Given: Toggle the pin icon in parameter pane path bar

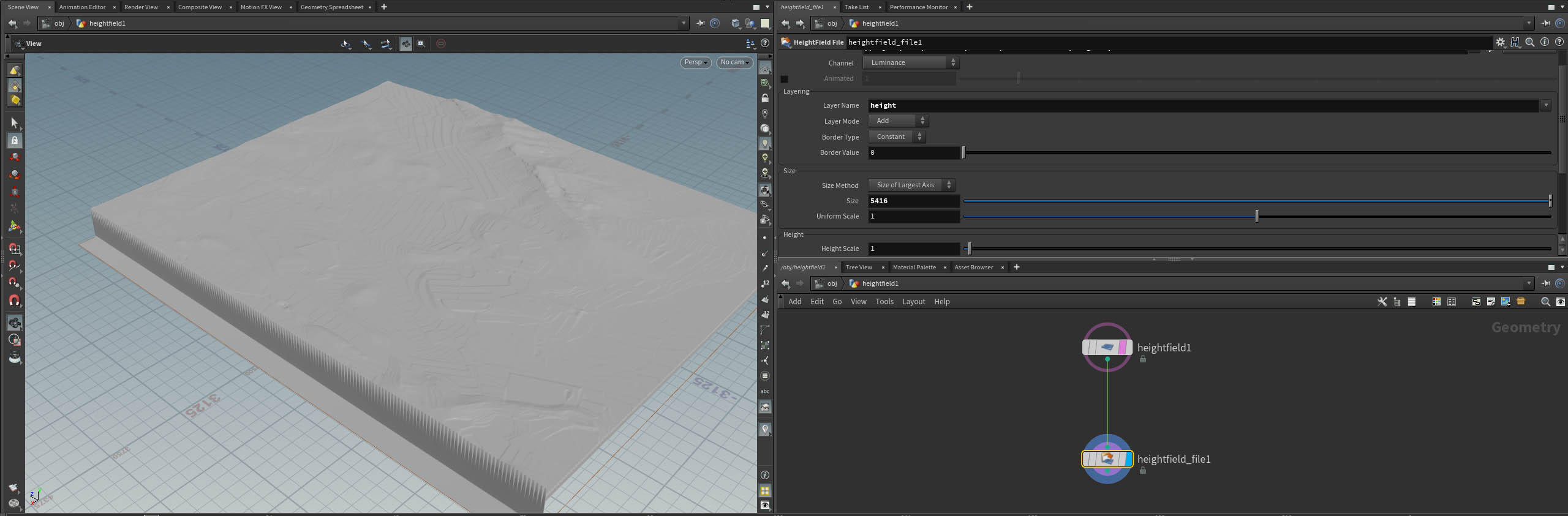Looking at the screenshot, I should 1545,23.
